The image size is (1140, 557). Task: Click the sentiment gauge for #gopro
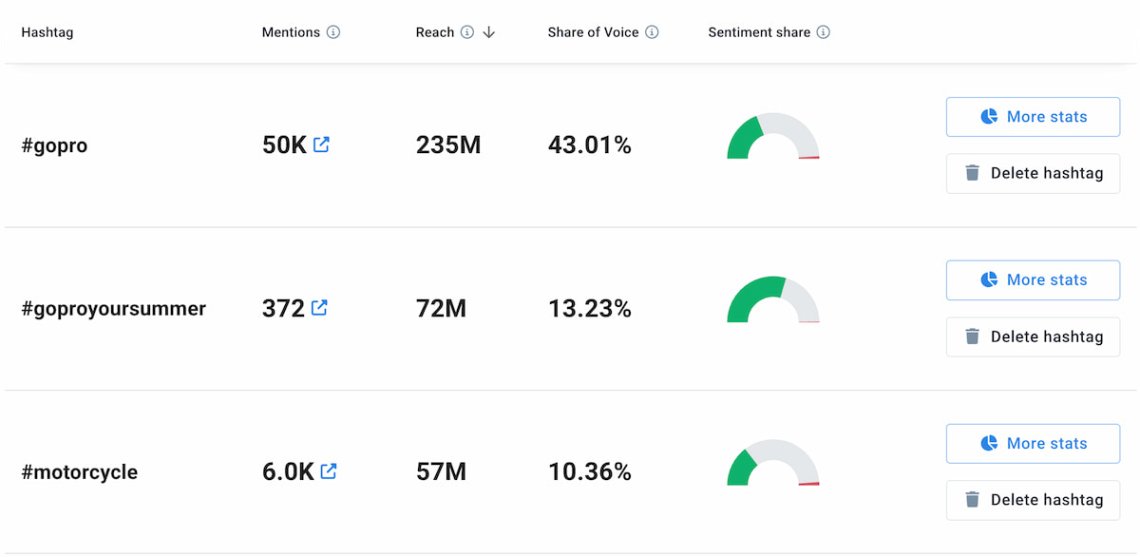773,136
